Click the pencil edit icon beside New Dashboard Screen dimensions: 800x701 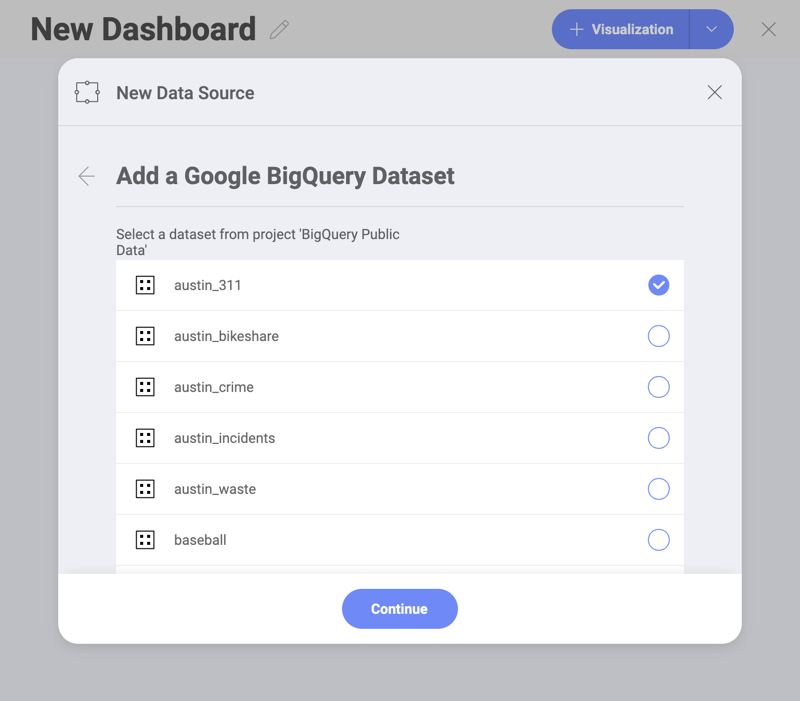[x=279, y=30]
